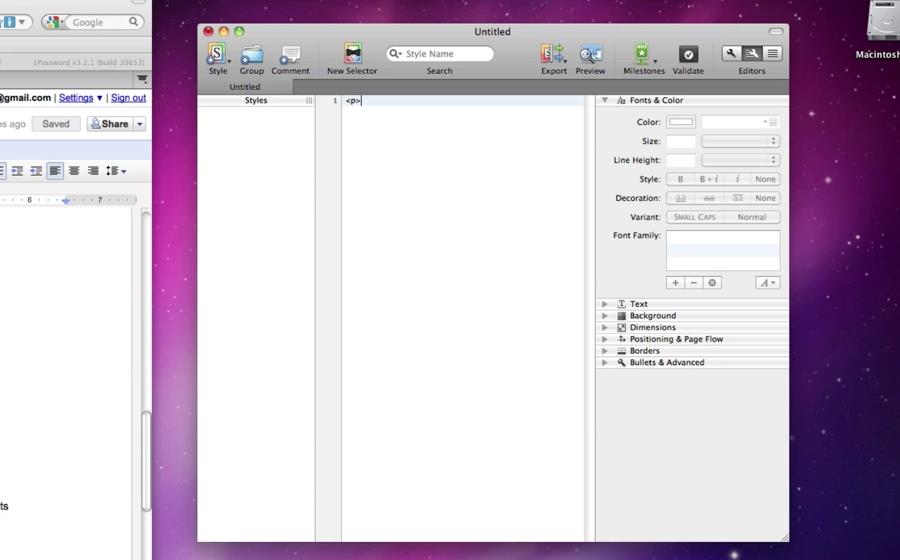Click Decrease indent icon in browser document
The width and height of the screenshot is (900, 560).
coord(17,171)
